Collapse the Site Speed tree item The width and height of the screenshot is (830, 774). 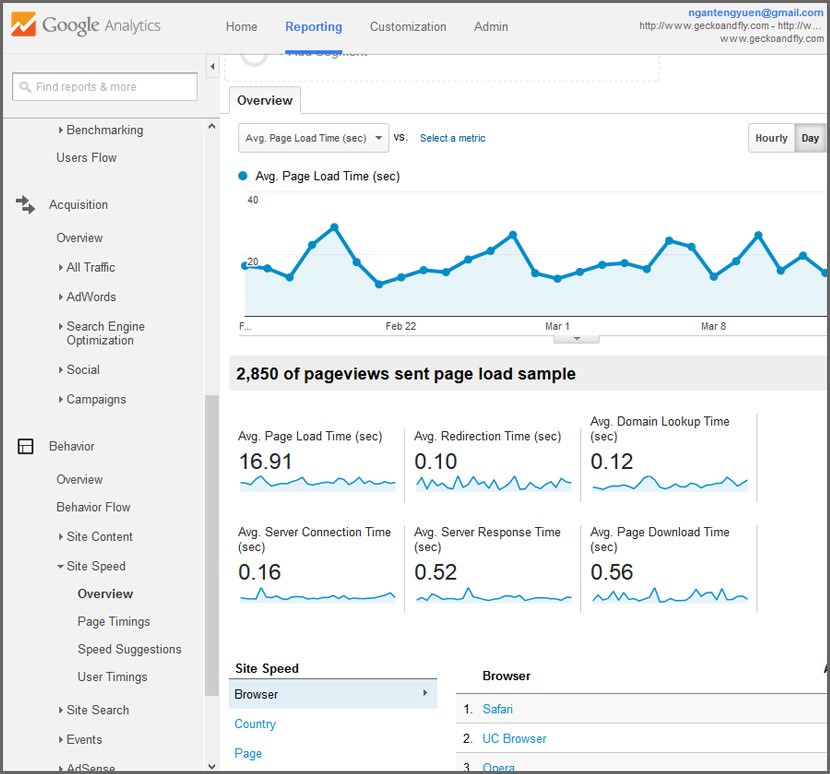pos(61,567)
